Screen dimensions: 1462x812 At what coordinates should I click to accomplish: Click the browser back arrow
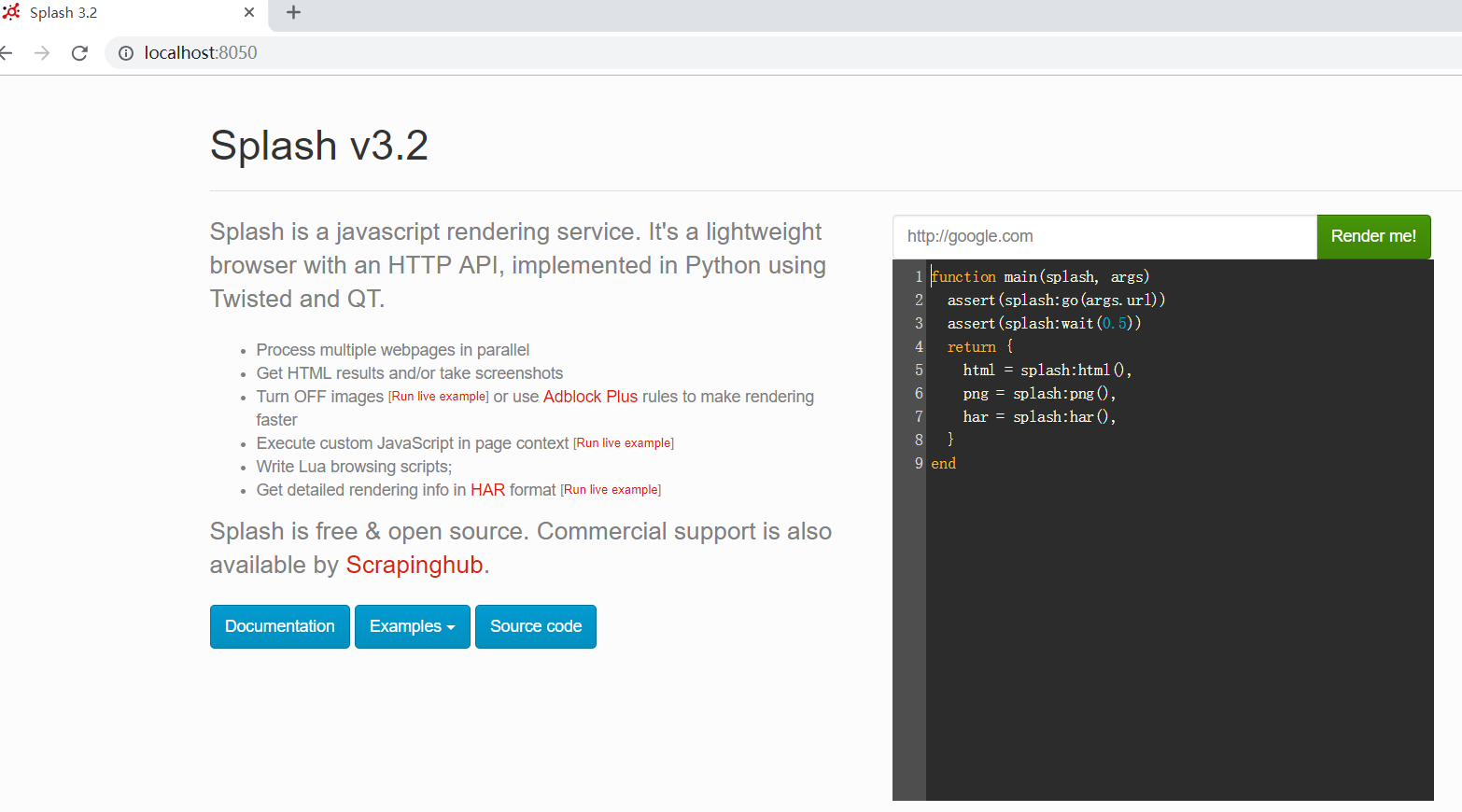6,53
